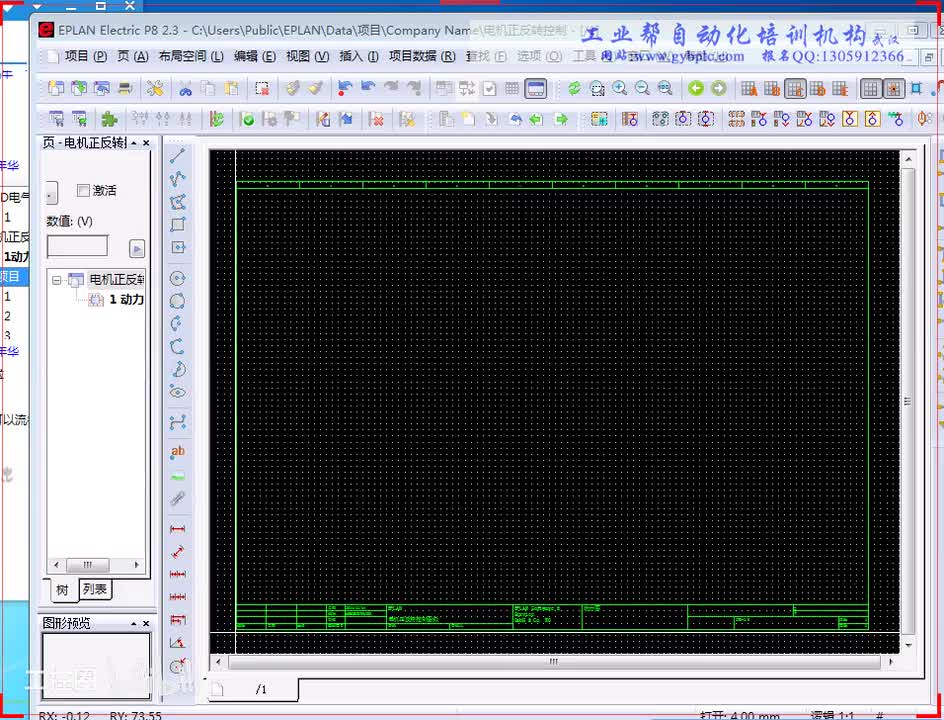This screenshot has height=720, width=944.
Task: Enable the 激活 checkbox
Action: coord(83,190)
